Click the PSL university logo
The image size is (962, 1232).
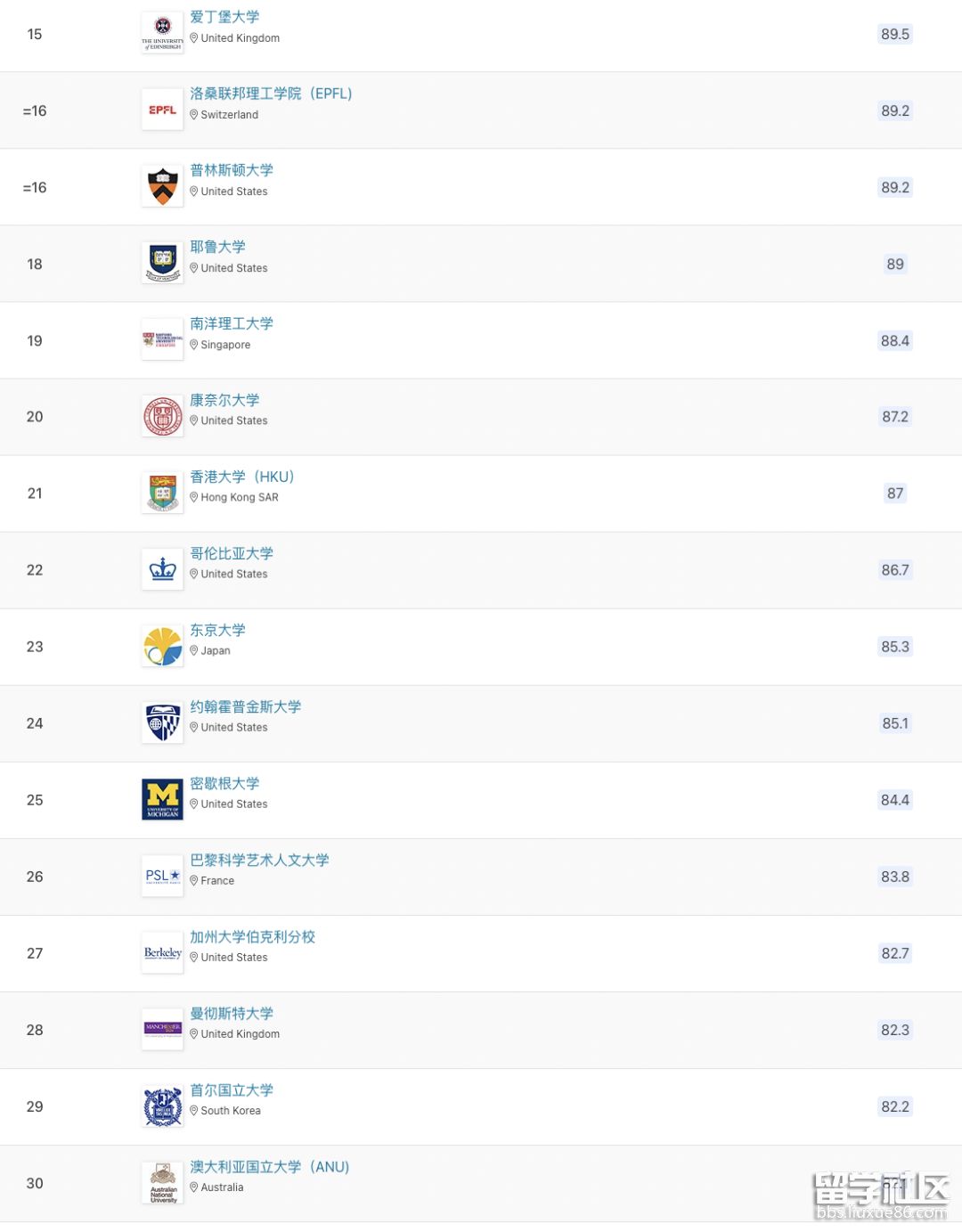click(162, 877)
